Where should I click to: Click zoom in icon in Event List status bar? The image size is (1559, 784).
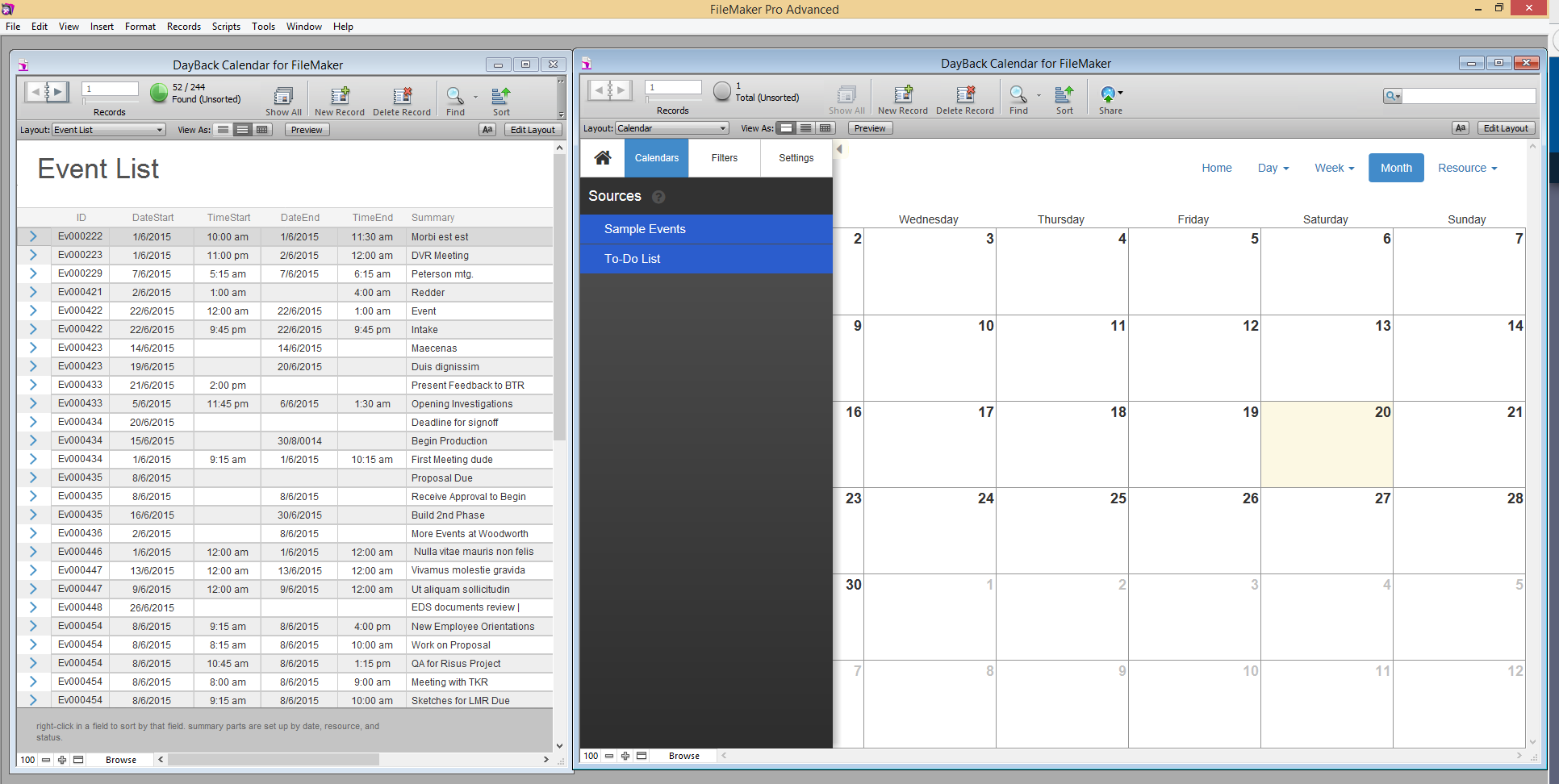[62, 760]
